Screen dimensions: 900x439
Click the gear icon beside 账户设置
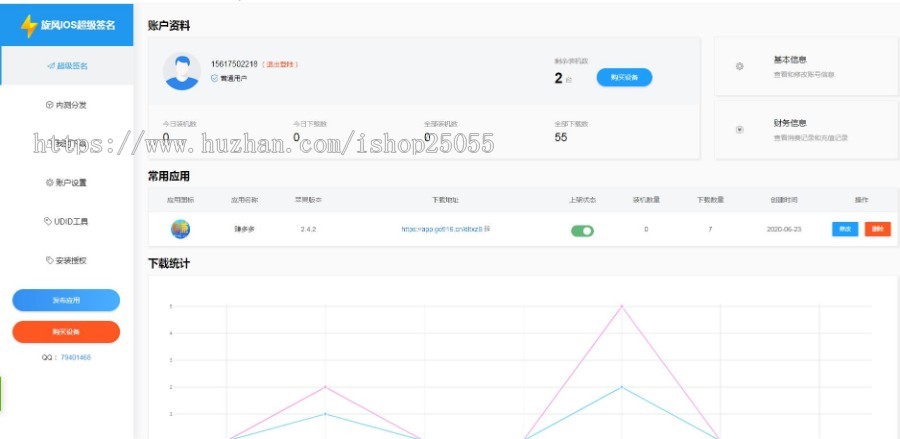point(49,182)
